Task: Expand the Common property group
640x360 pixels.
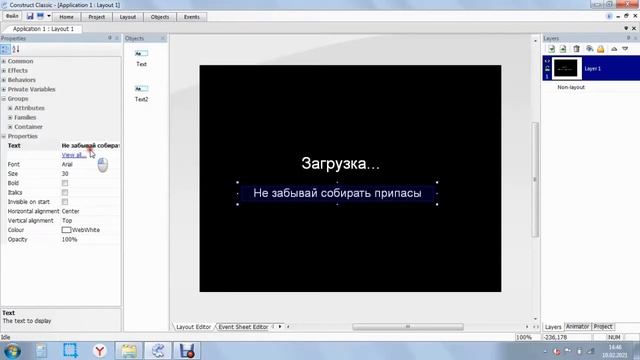Action: point(4,61)
